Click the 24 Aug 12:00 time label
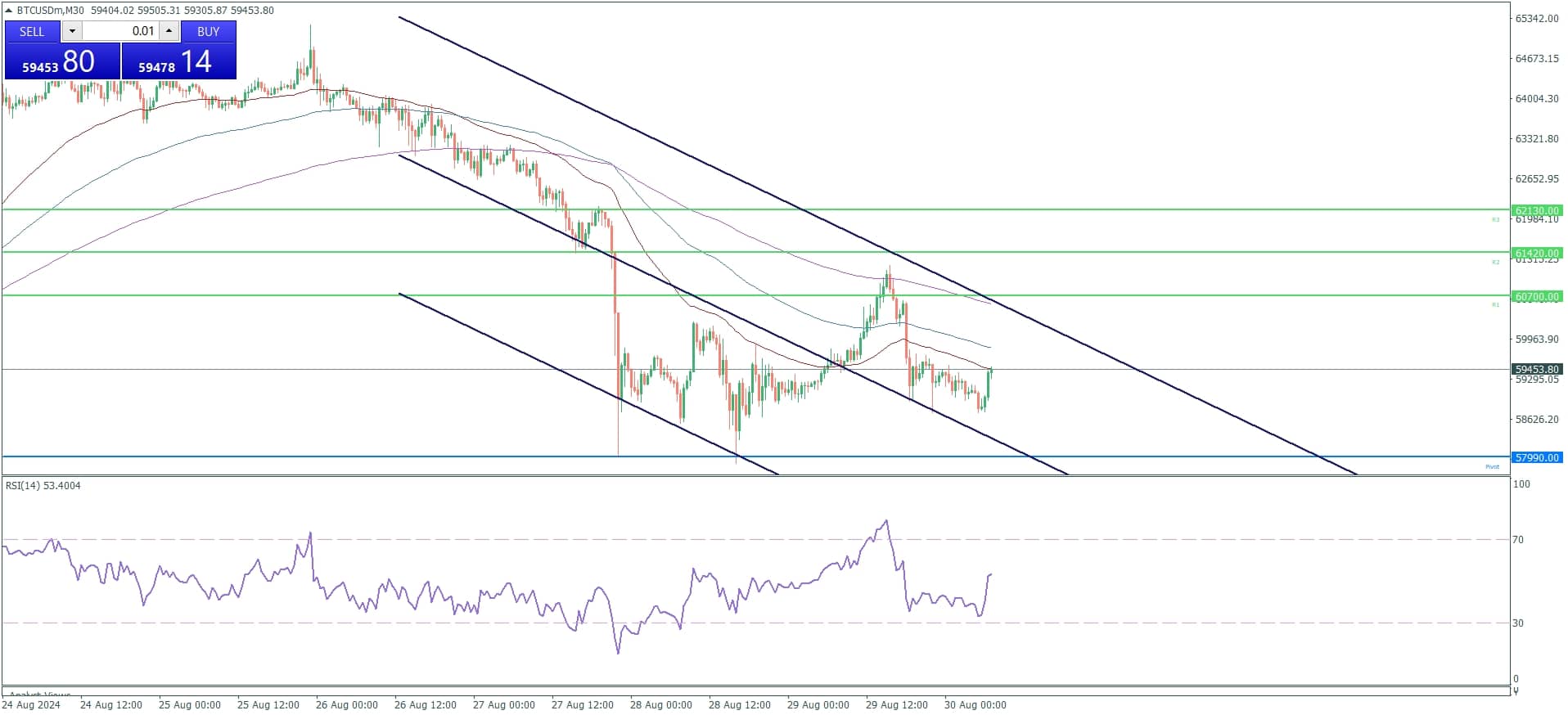This screenshot has width=1568, height=715. point(111,704)
